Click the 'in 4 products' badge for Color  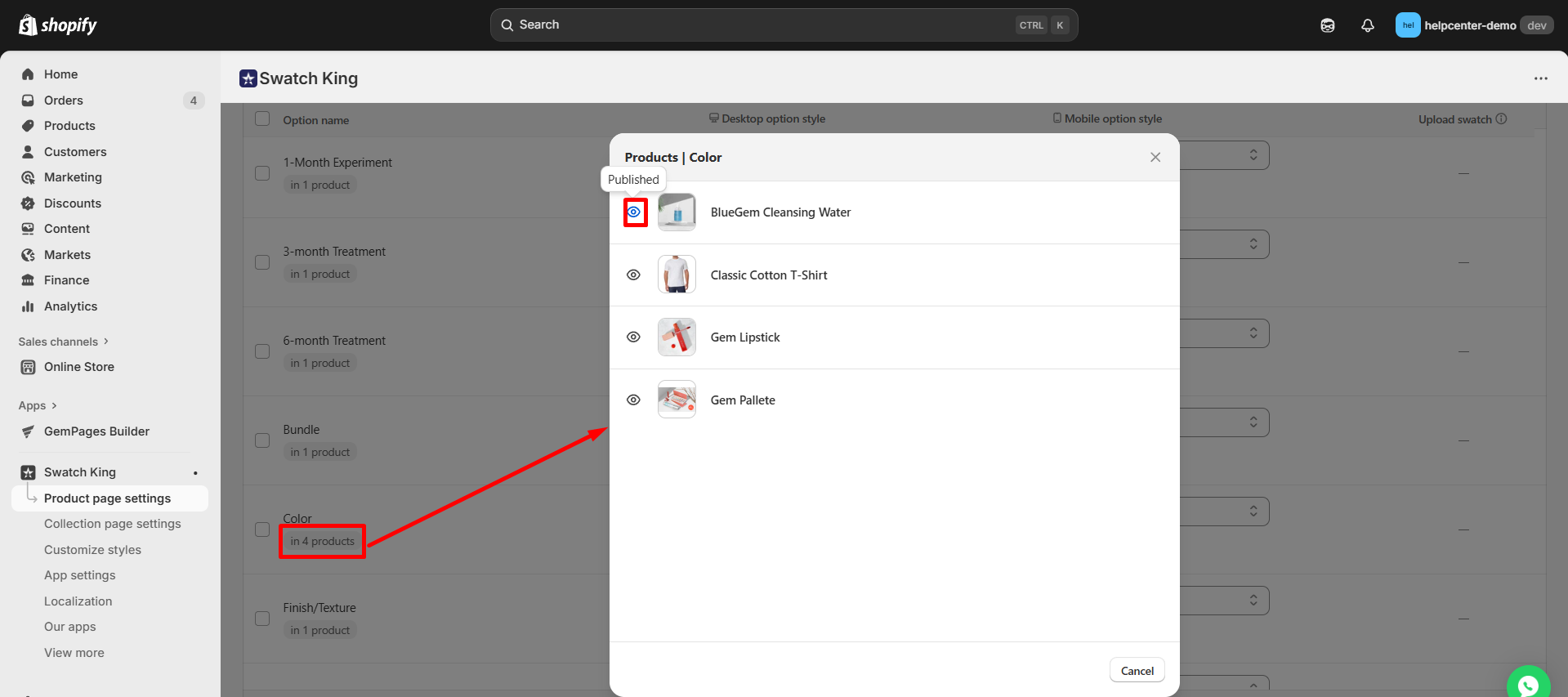pos(322,541)
